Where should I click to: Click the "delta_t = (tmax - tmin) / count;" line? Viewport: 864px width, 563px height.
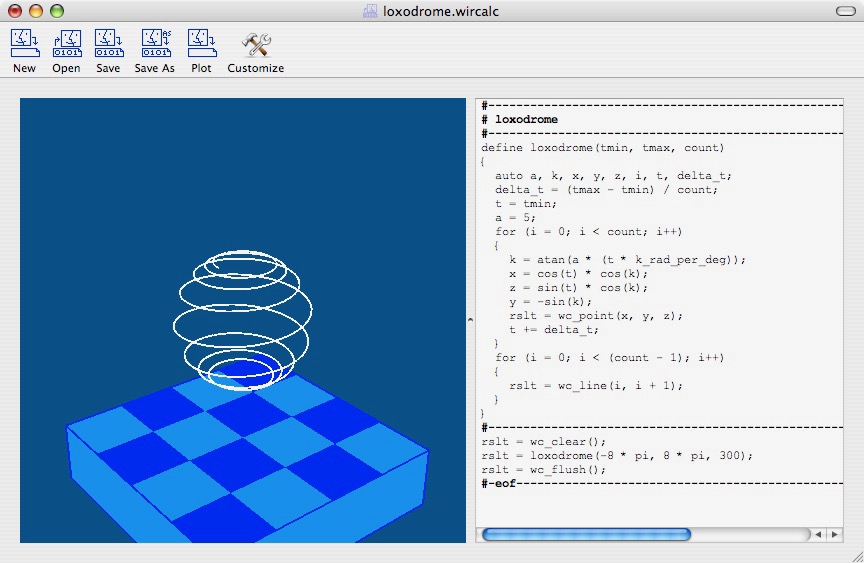click(606, 190)
